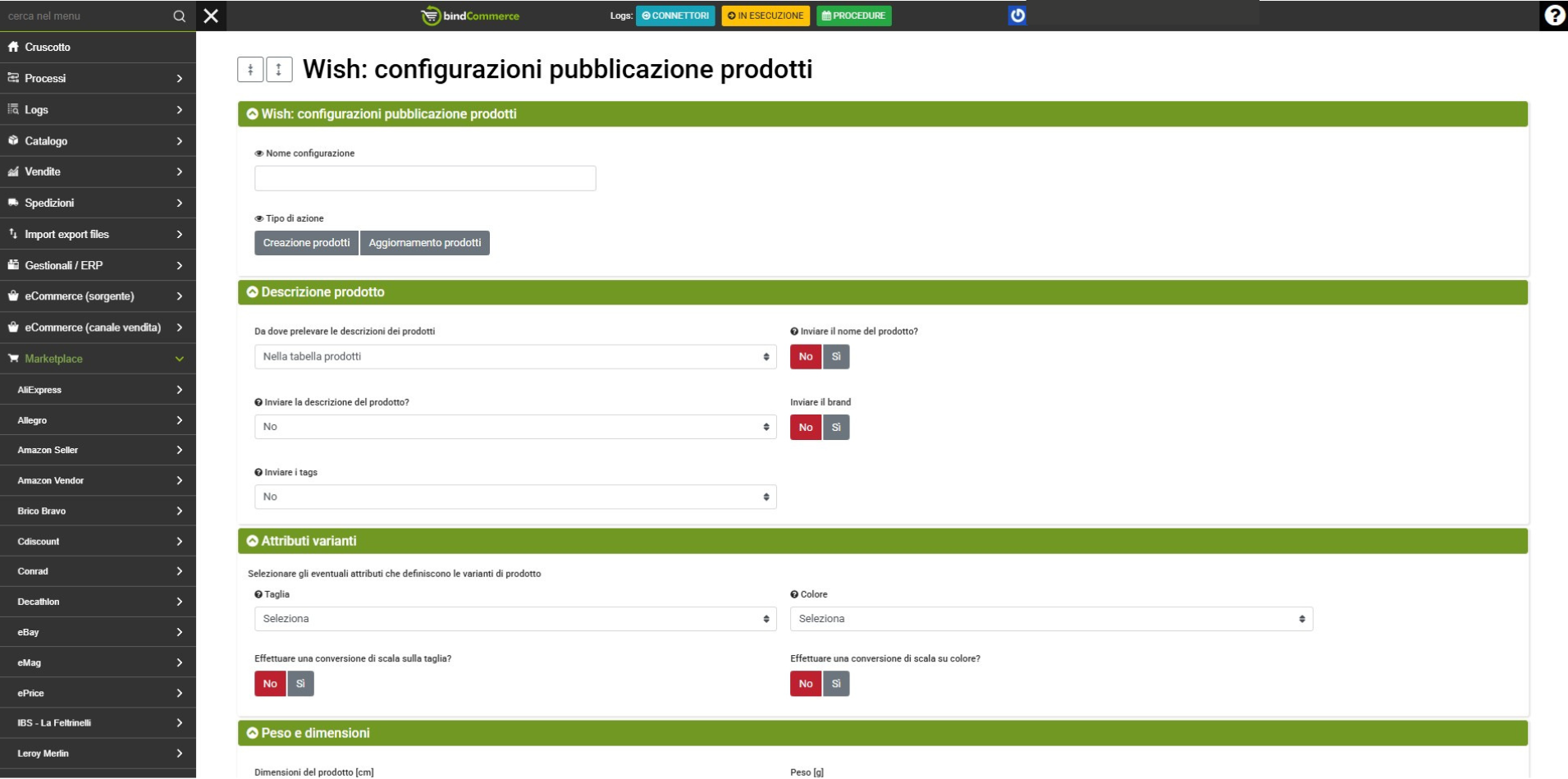Close the sidebar with the X icon
1568x779 pixels.
click(x=211, y=16)
